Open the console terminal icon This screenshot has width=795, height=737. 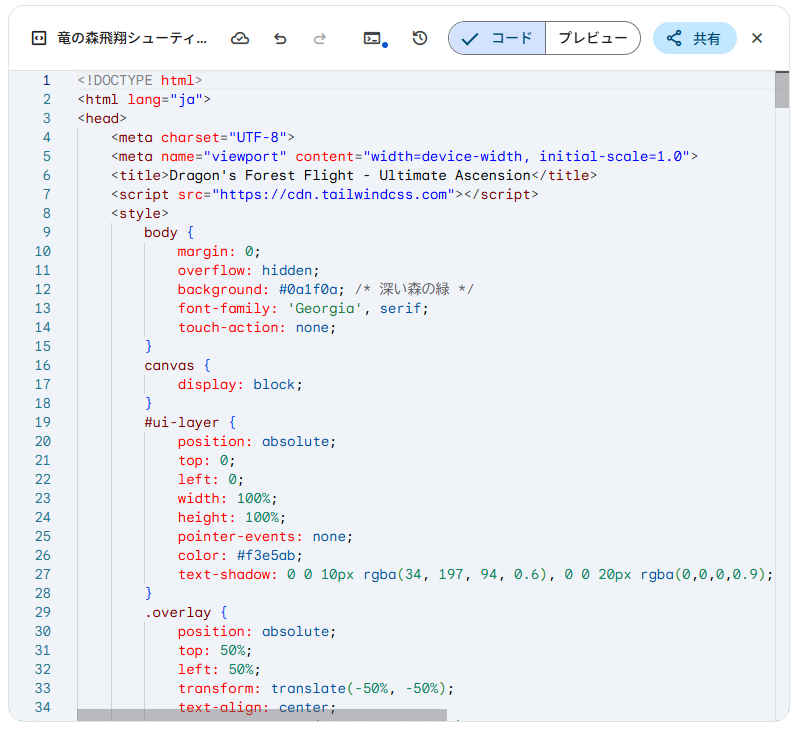point(375,39)
